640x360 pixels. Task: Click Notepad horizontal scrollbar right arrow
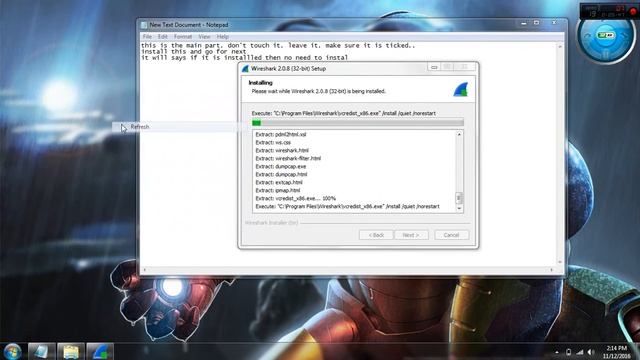click(x=552, y=269)
